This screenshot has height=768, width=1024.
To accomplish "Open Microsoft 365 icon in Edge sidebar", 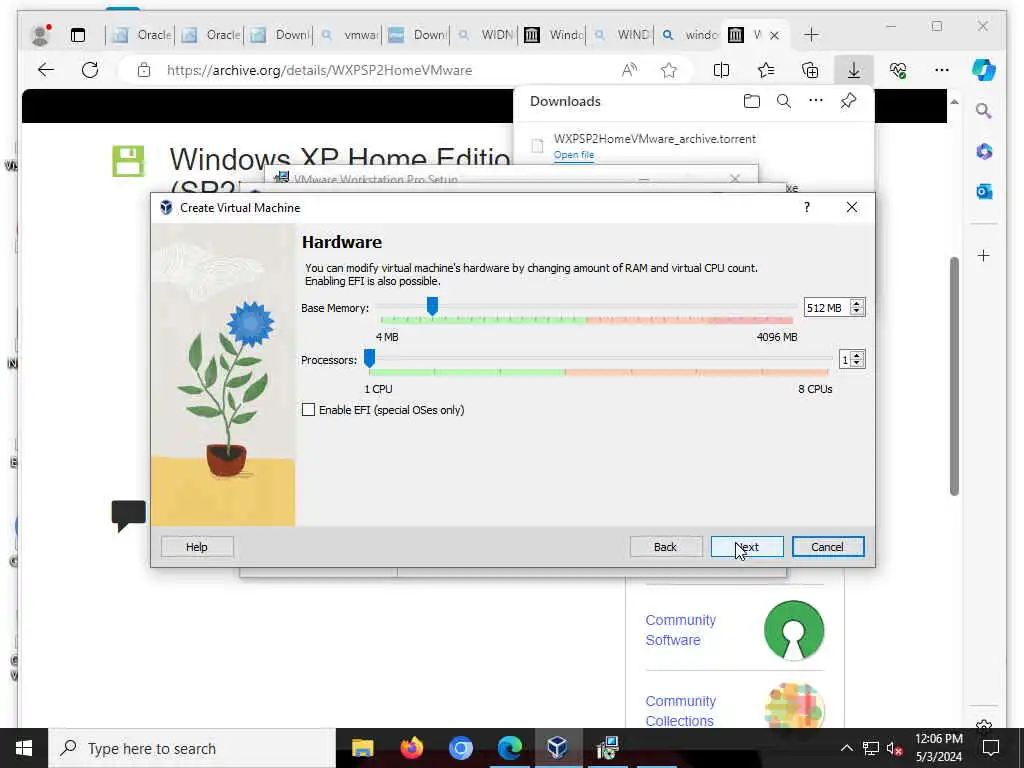I will tap(984, 152).
